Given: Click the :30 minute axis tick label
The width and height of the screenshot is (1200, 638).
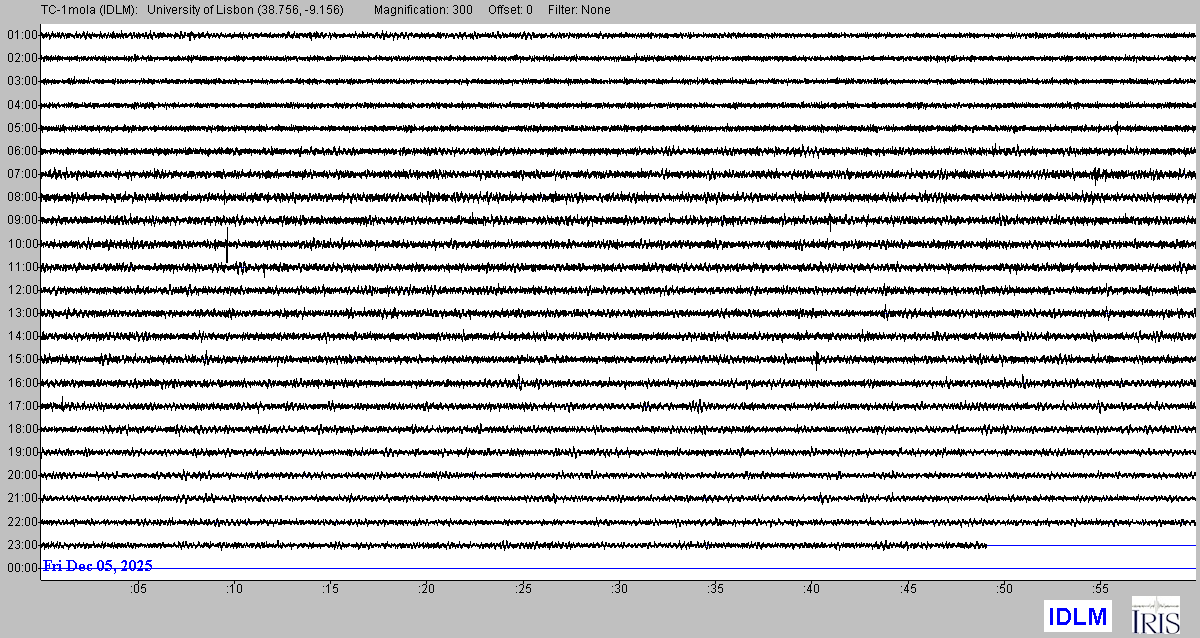Looking at the screenshot, I should (619, 589).
